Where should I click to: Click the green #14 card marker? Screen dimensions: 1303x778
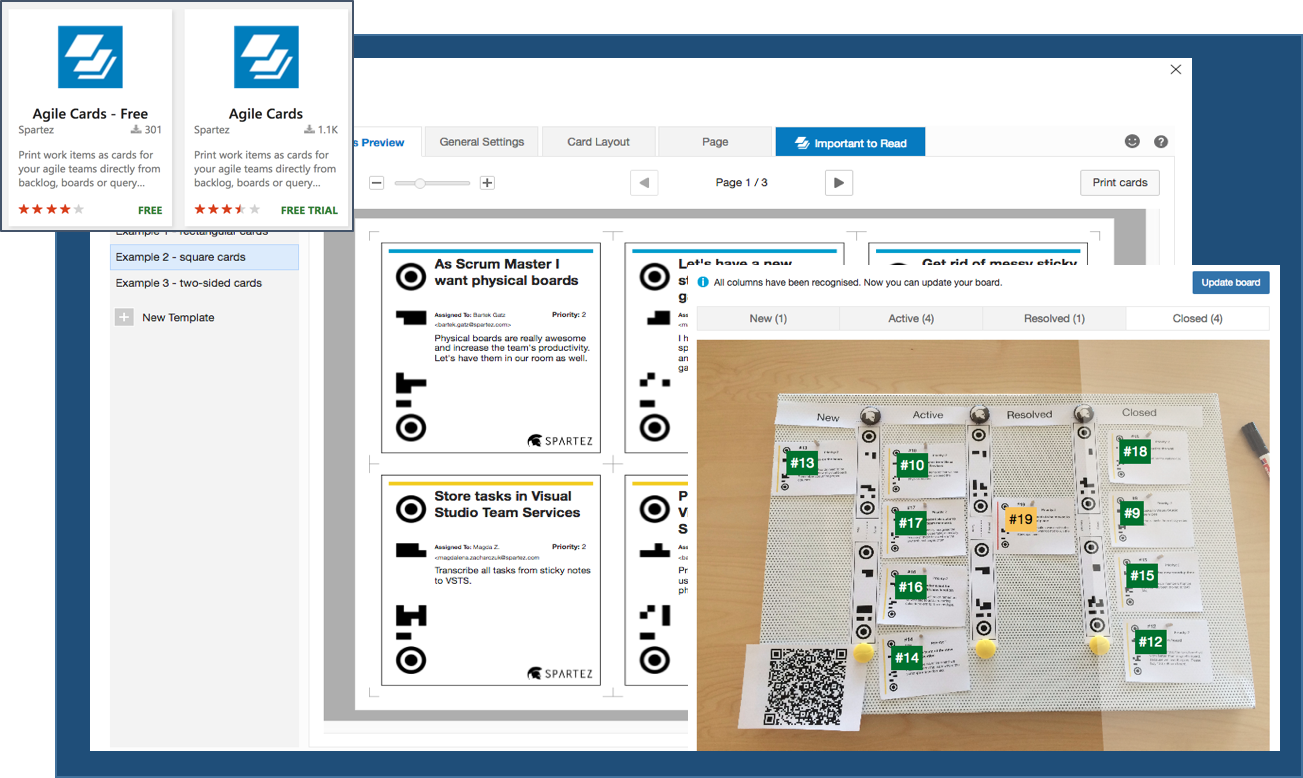point(907,658)
